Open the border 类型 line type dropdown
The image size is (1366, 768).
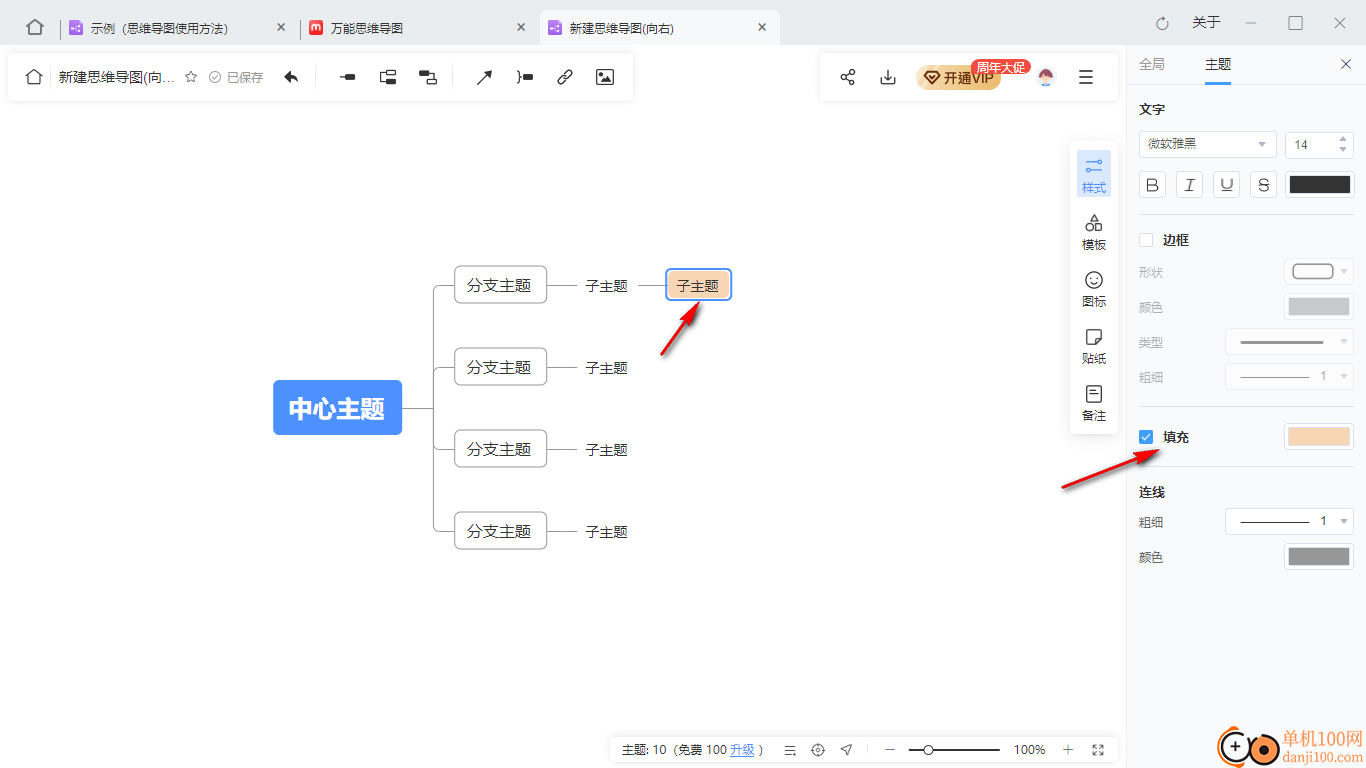click(1289, 342)
